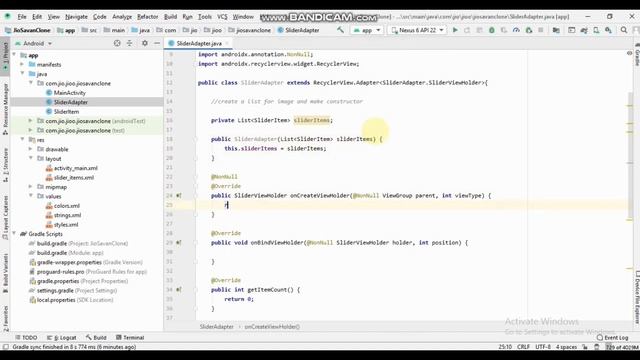The width and height of the screenshot is (640, 360).
Task: Open the TODO tool window
Action: (x=26, y=338)
